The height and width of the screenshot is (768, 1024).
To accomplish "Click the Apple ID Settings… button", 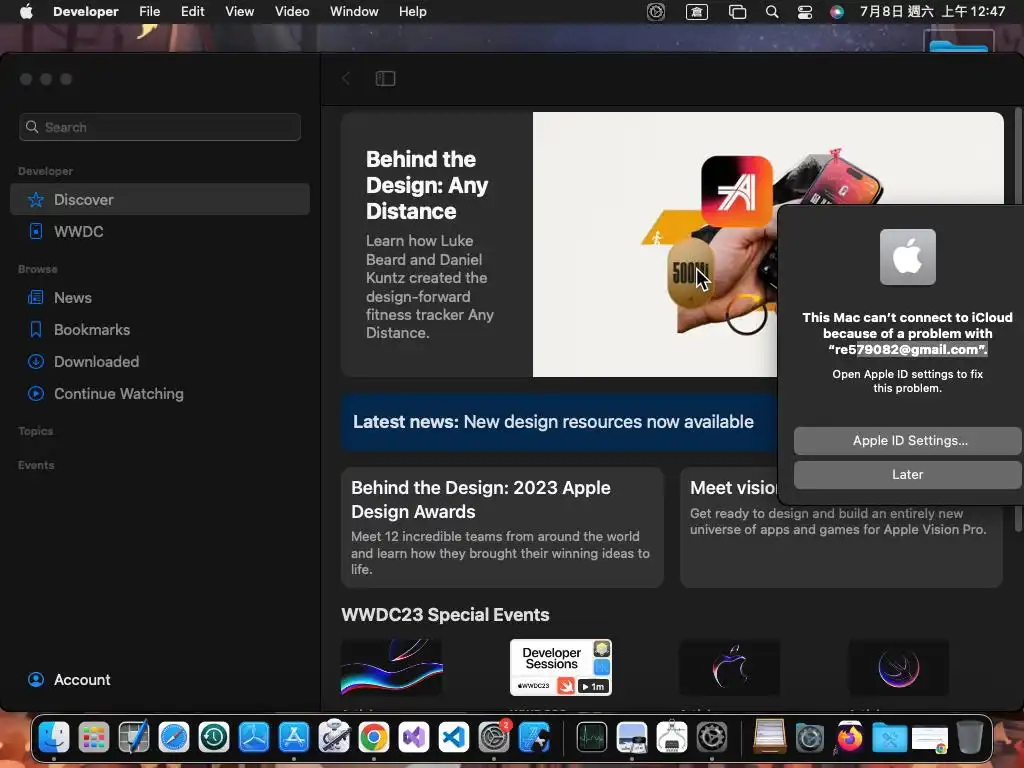I will (907, 441).
